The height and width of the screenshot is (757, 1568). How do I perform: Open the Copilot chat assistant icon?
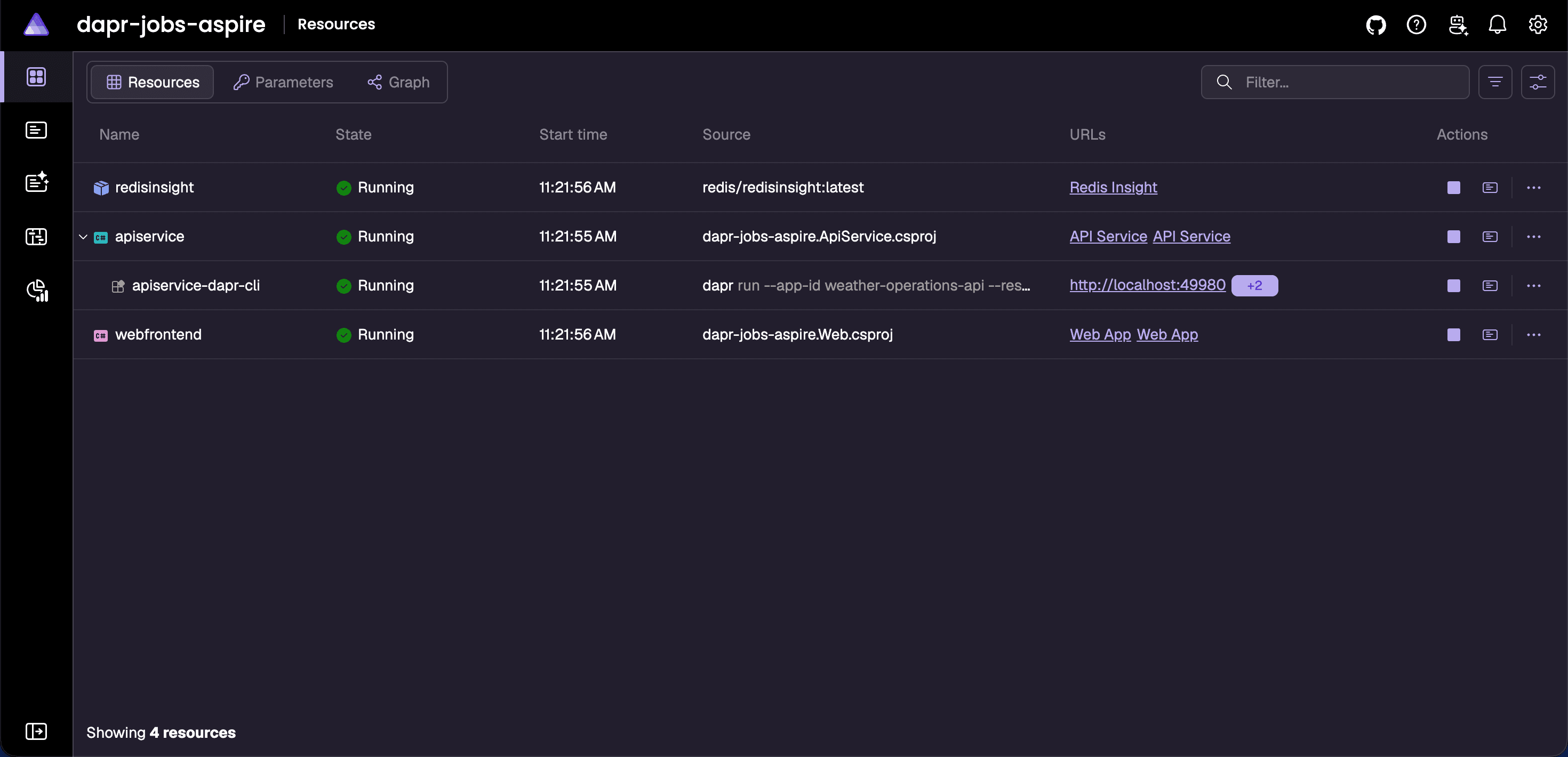point(1457,25)
